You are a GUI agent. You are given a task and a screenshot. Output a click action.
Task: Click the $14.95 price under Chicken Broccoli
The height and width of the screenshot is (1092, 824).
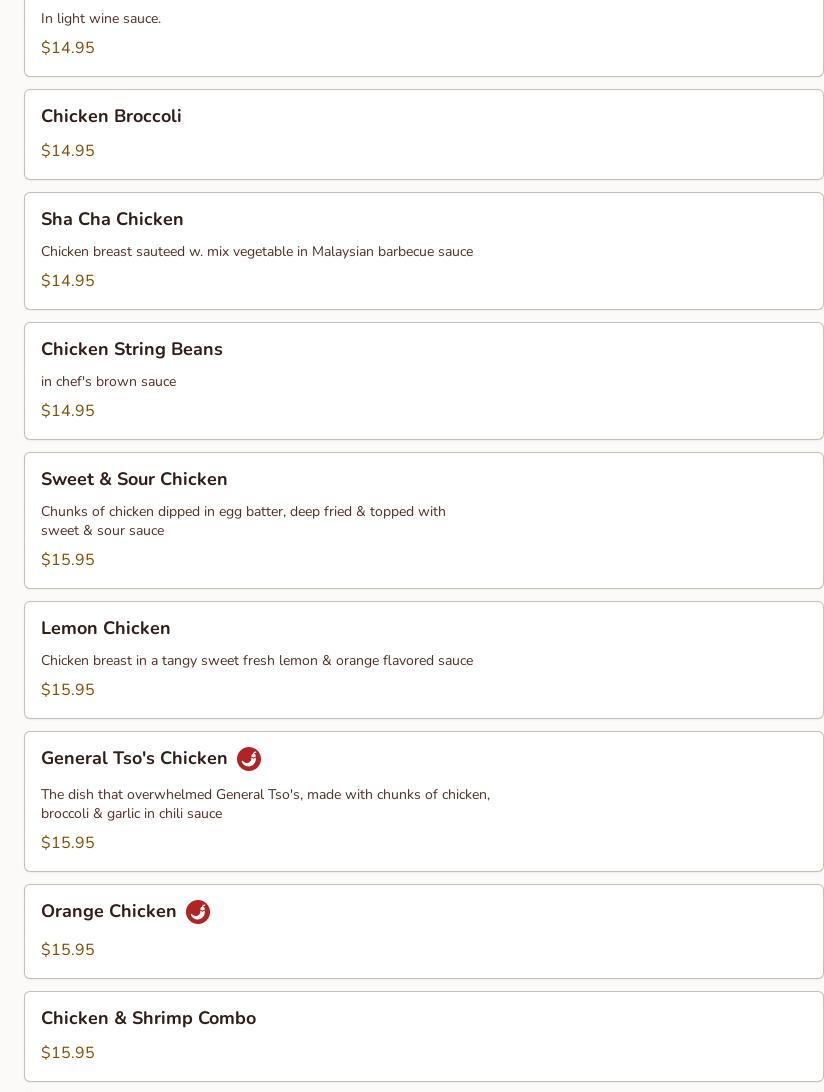pos(68,151)
